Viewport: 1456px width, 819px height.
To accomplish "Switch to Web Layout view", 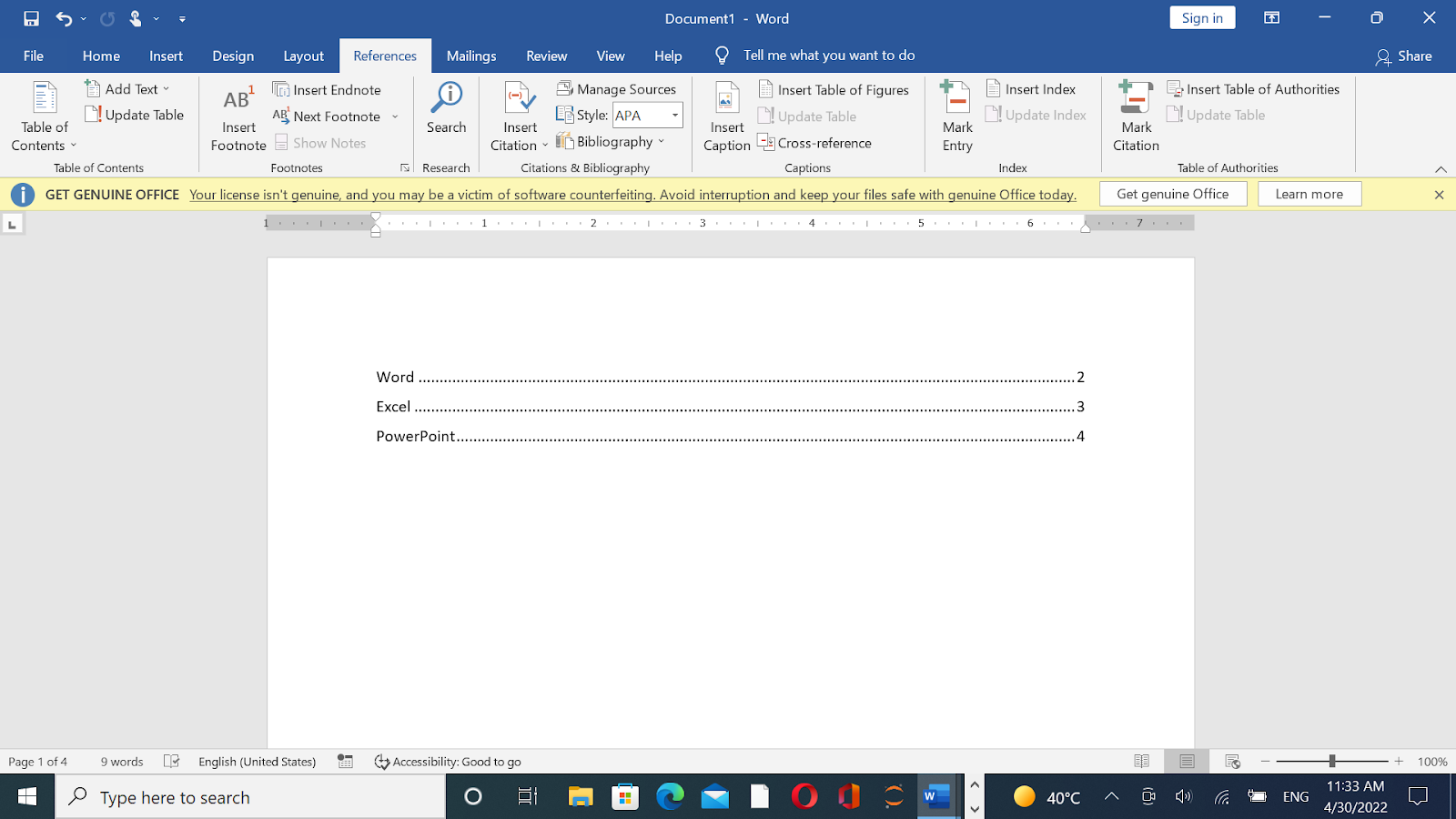I will pos(1233,762).
